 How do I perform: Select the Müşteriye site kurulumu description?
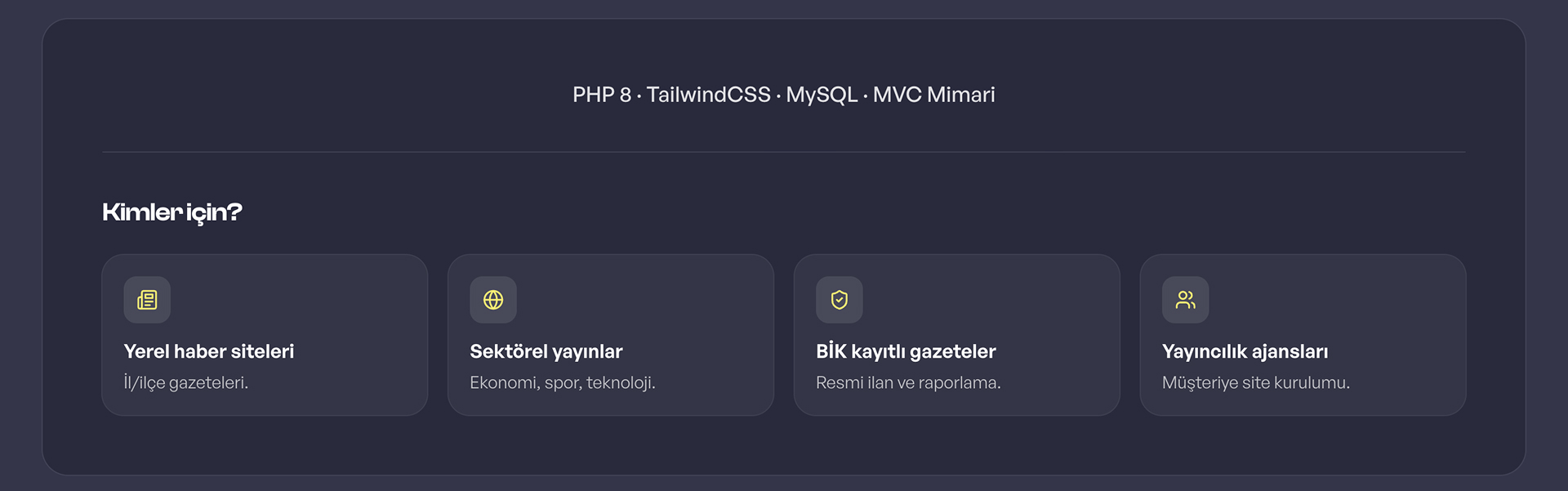pyautogui.click(x=1256, y=382)
